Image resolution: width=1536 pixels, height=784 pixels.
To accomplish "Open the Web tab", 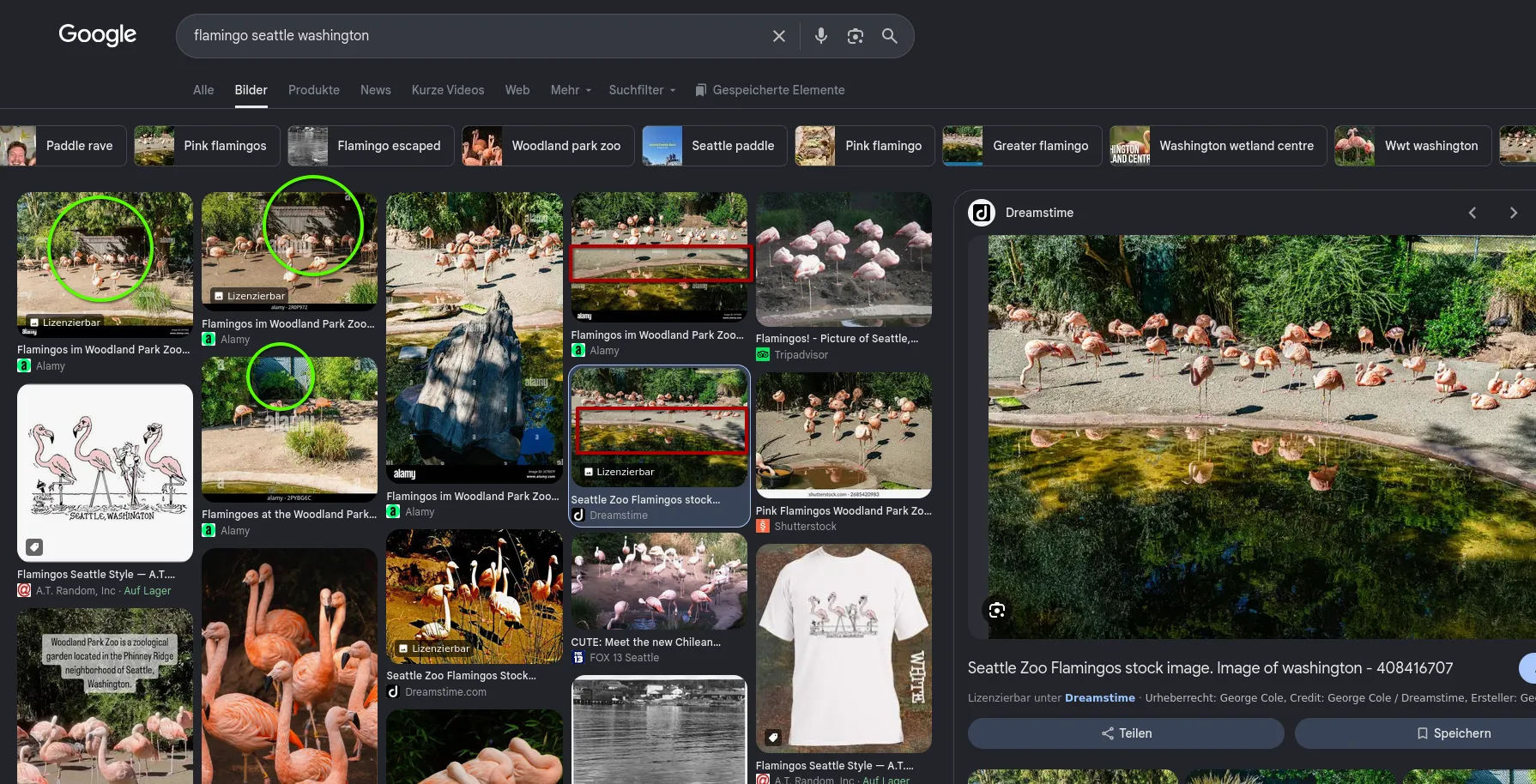I will pos(517,90).
